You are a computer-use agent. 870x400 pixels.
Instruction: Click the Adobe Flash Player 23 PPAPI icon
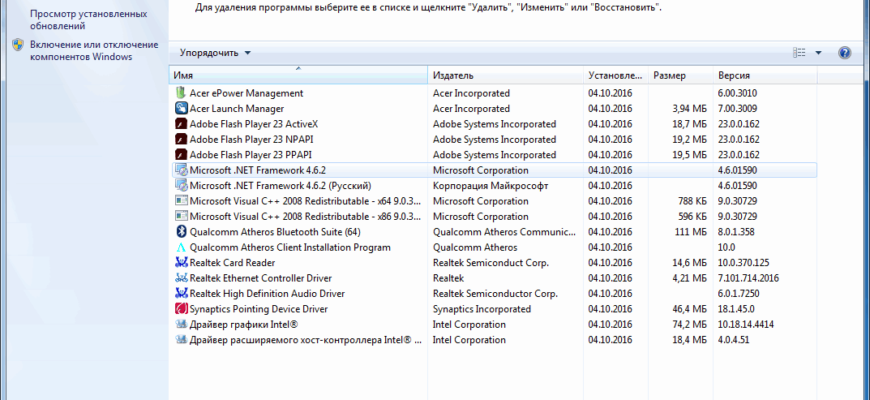click(x=180, y=155)
